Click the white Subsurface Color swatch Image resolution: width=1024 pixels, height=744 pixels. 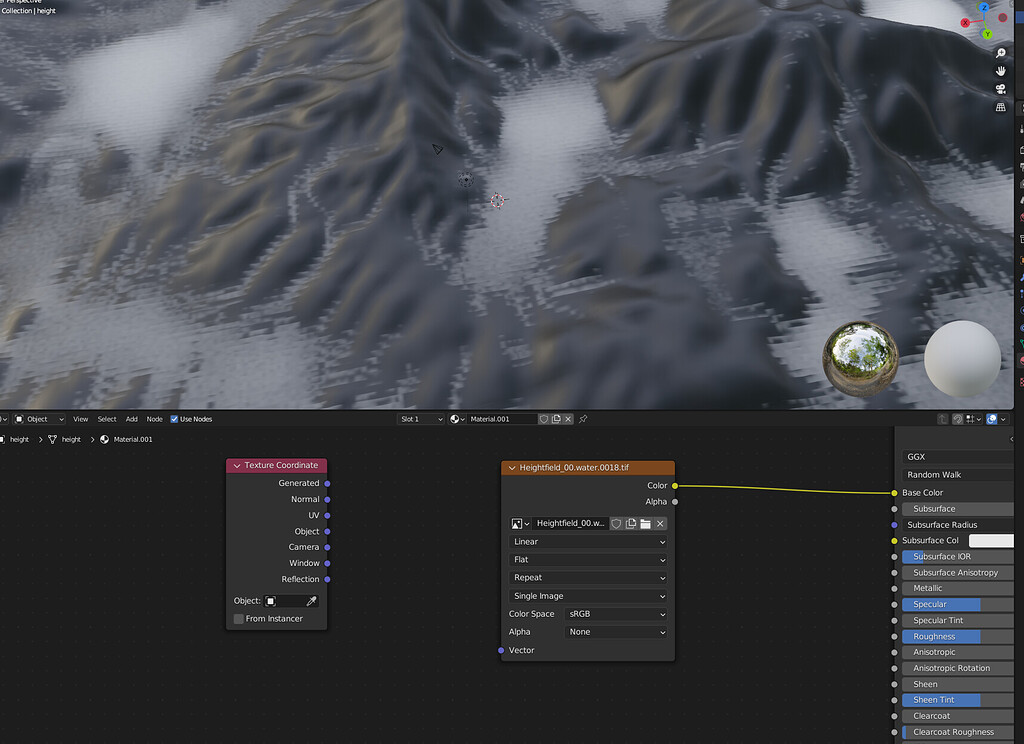[x=990, y=540]
